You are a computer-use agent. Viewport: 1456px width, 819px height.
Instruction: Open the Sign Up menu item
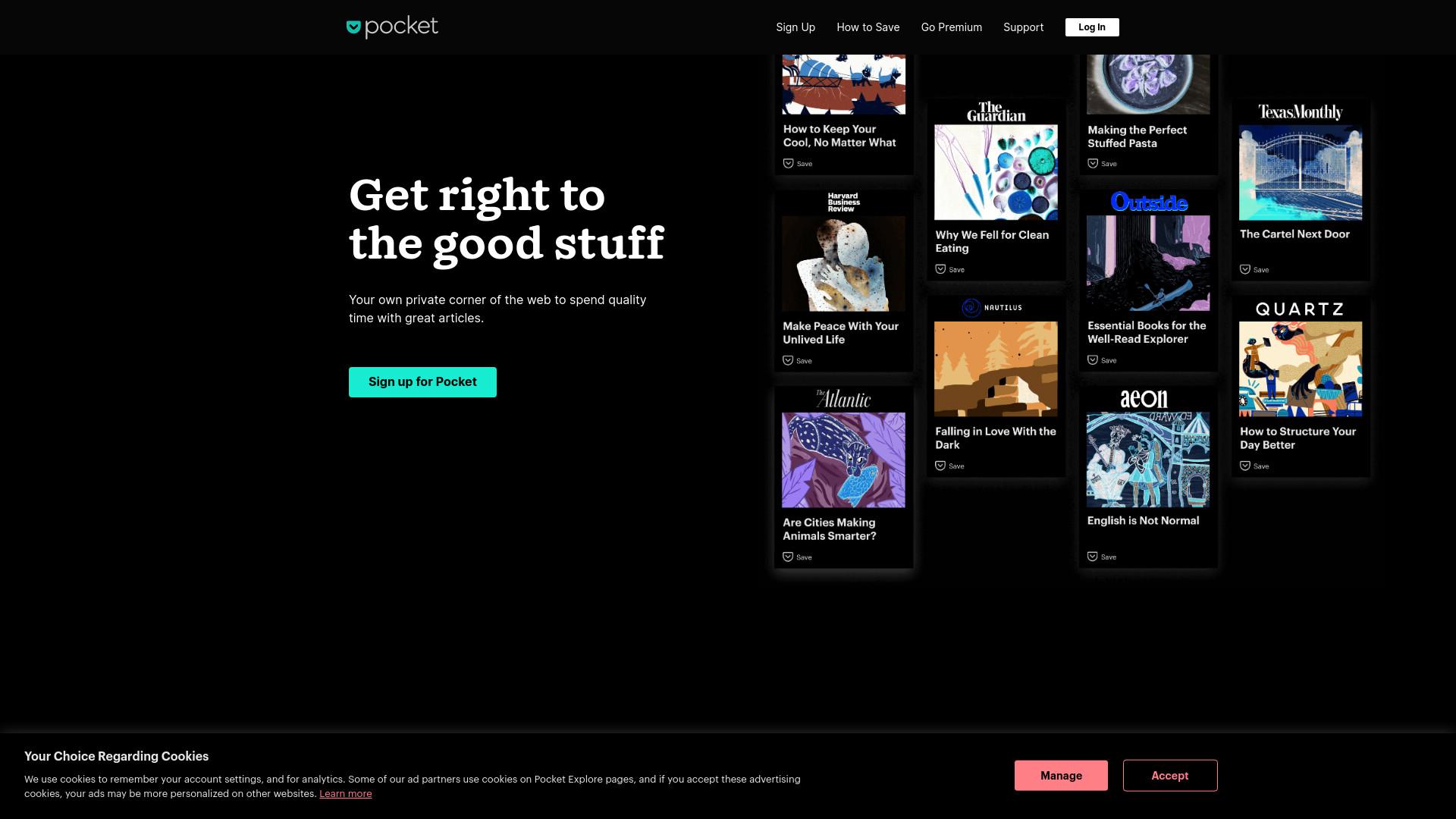(795, 27)
